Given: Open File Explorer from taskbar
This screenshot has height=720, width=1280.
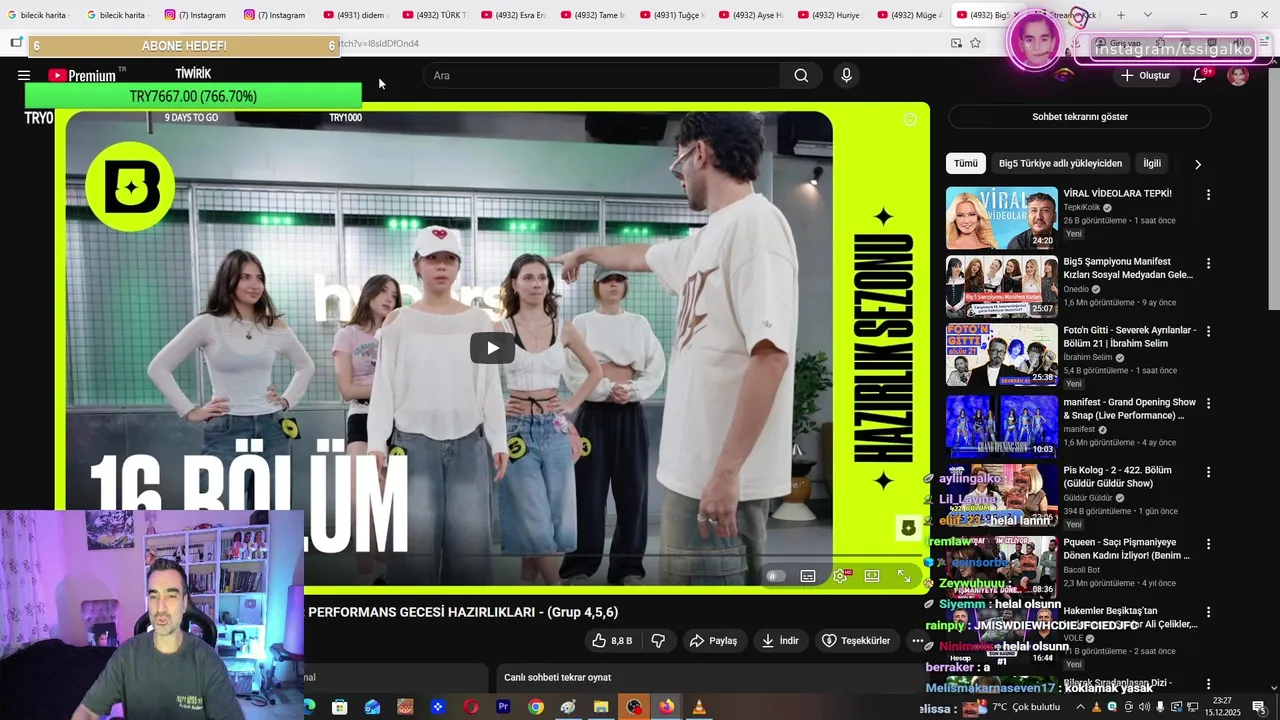Looking at the screenshot, I should coord(601,707).
